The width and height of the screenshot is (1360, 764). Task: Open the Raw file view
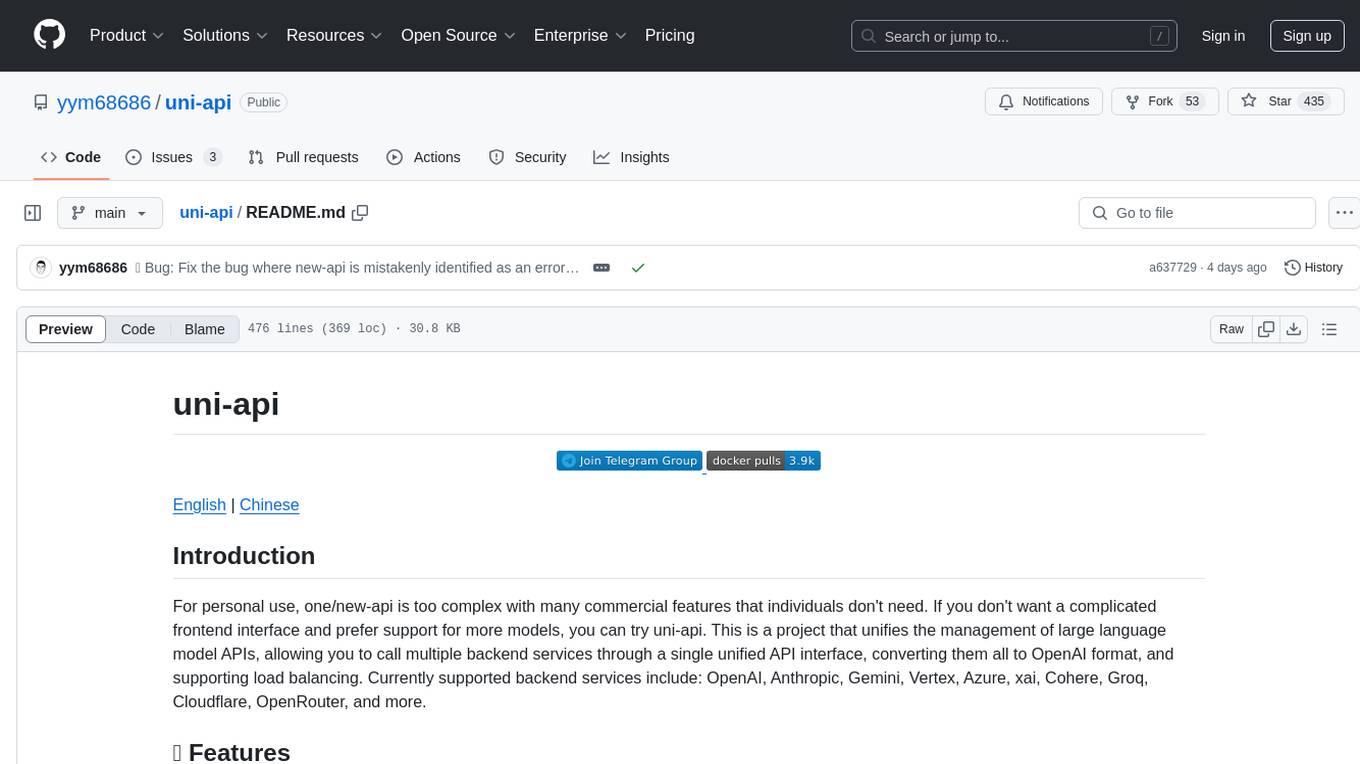[x=1231, y=329]
